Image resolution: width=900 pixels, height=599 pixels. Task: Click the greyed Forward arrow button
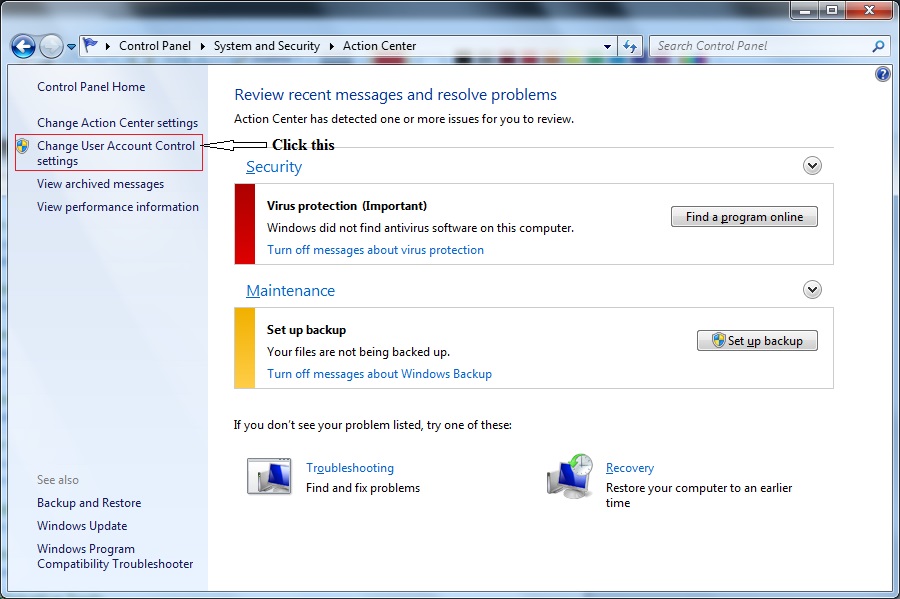click(51, 46)
